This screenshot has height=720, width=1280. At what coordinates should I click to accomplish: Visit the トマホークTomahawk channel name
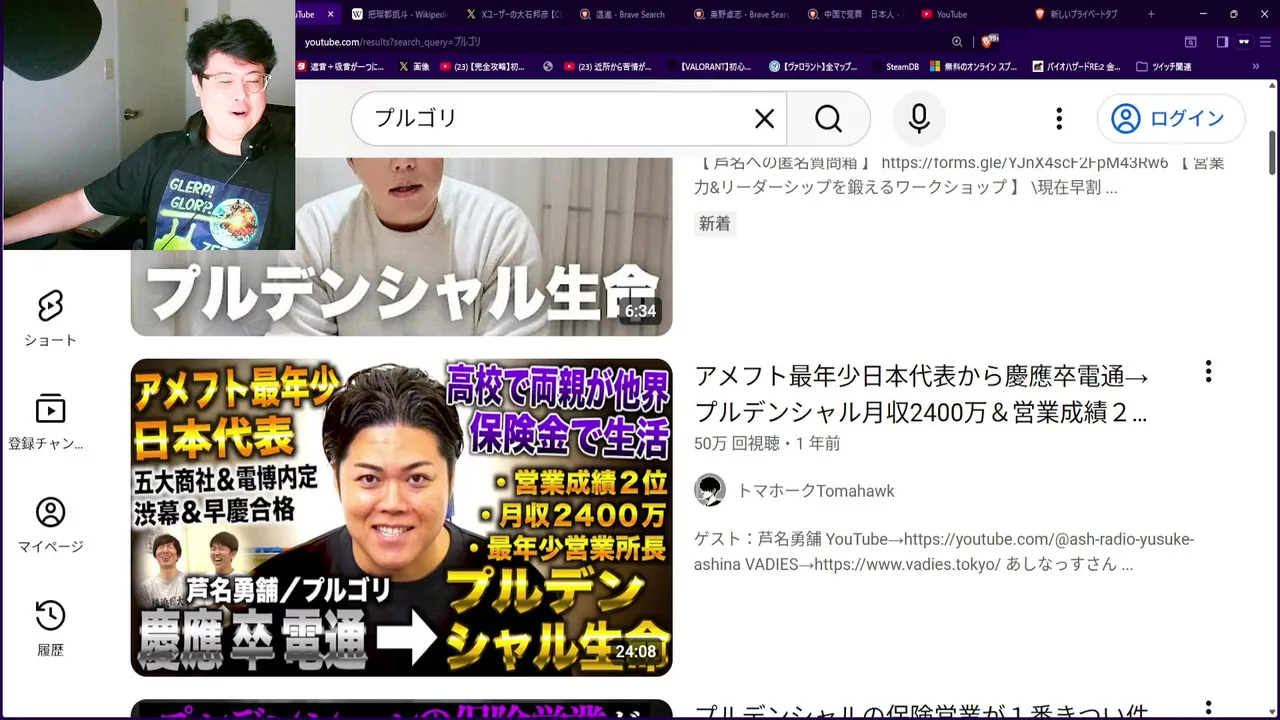[x=815, y=491]
